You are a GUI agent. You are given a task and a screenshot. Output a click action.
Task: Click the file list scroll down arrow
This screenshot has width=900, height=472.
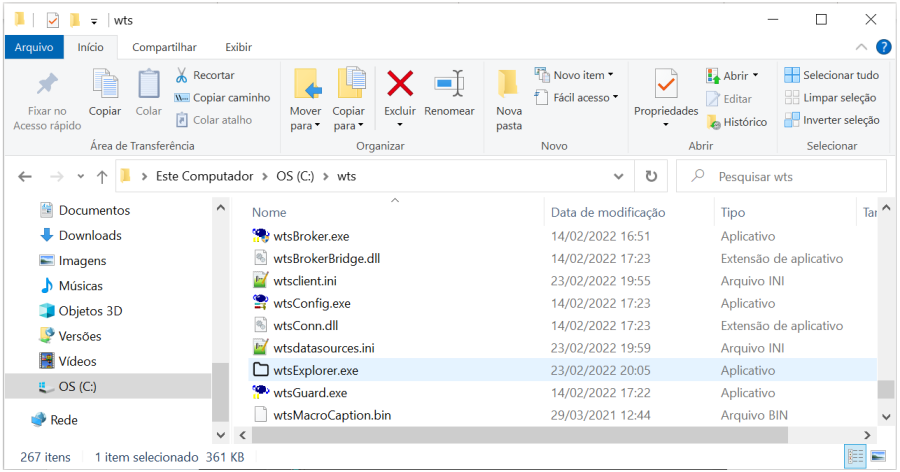pyautogui.click(x=886, y=417)
